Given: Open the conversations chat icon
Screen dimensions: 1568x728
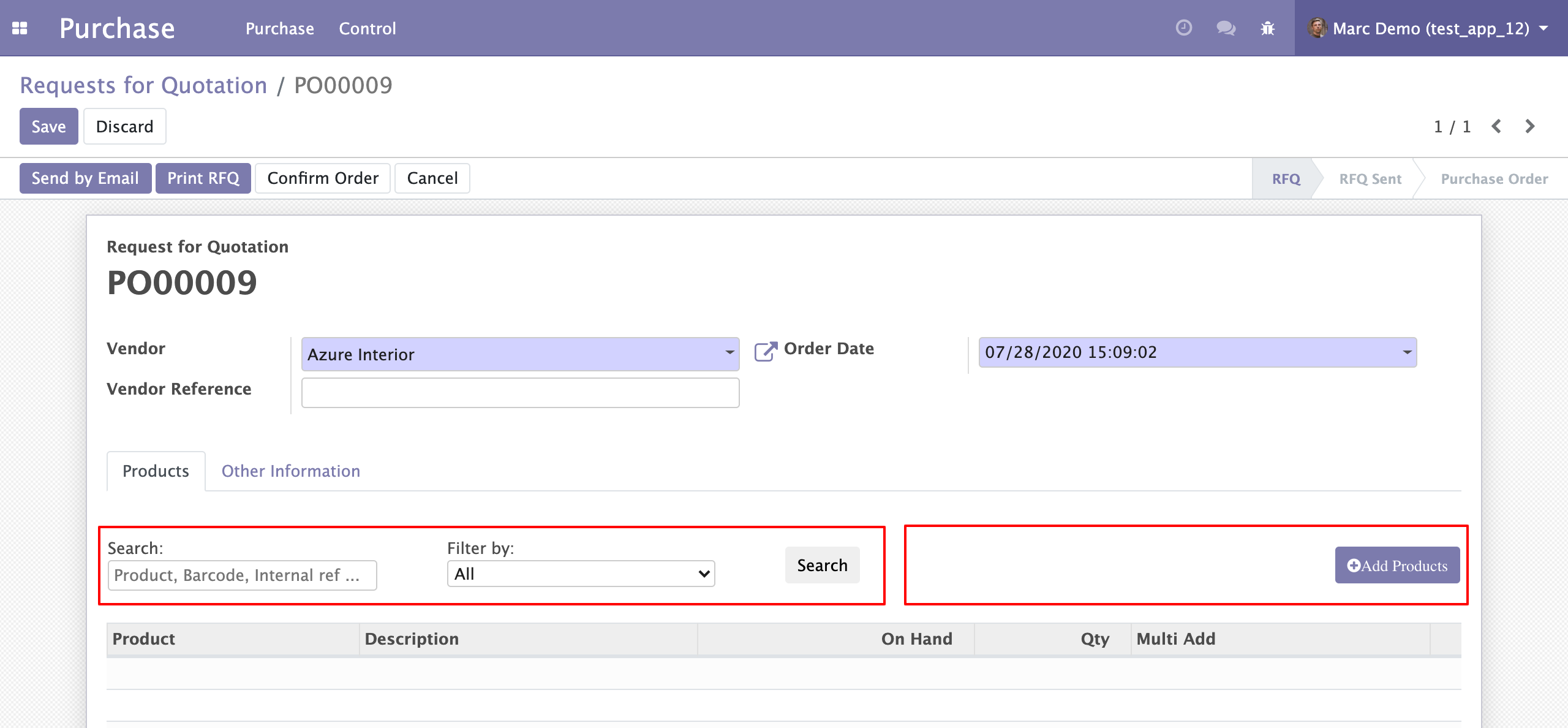Looking at the screenshot, I should (x=1226, y=28).
